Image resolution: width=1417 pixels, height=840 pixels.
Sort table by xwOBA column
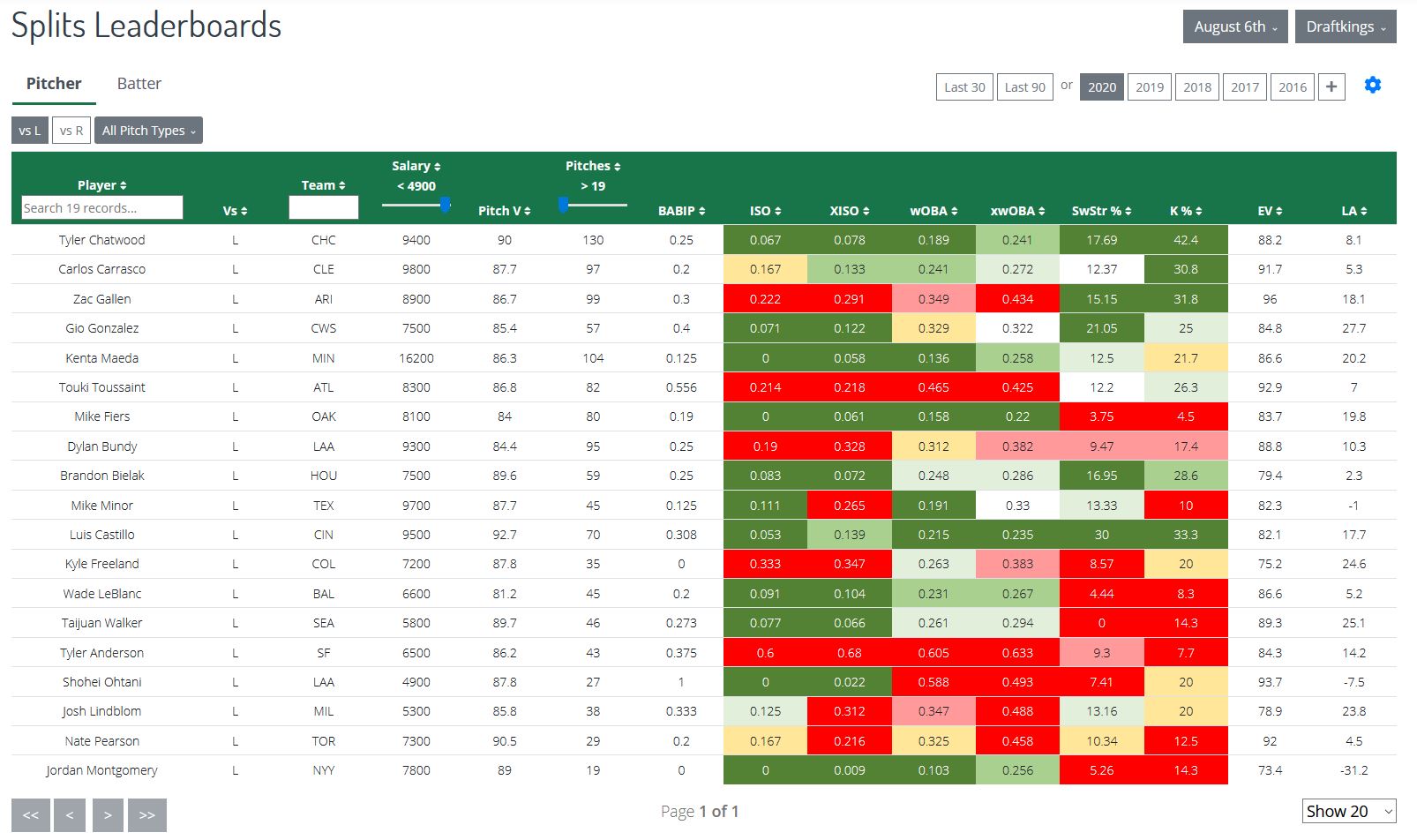(x=1016, y=211)
